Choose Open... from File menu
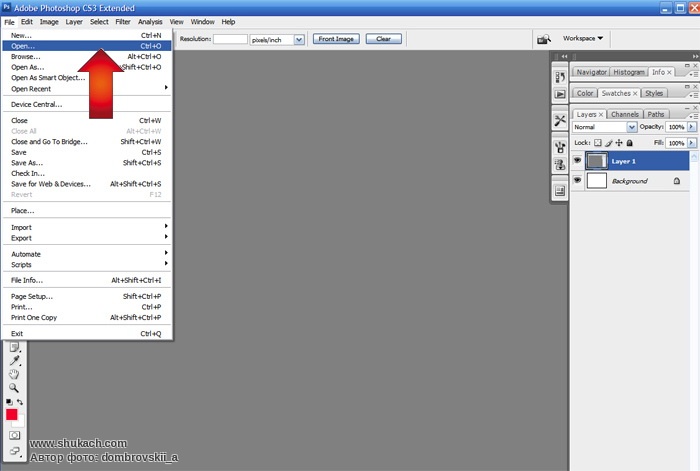The image size is (700, 471). coord(86,46)
